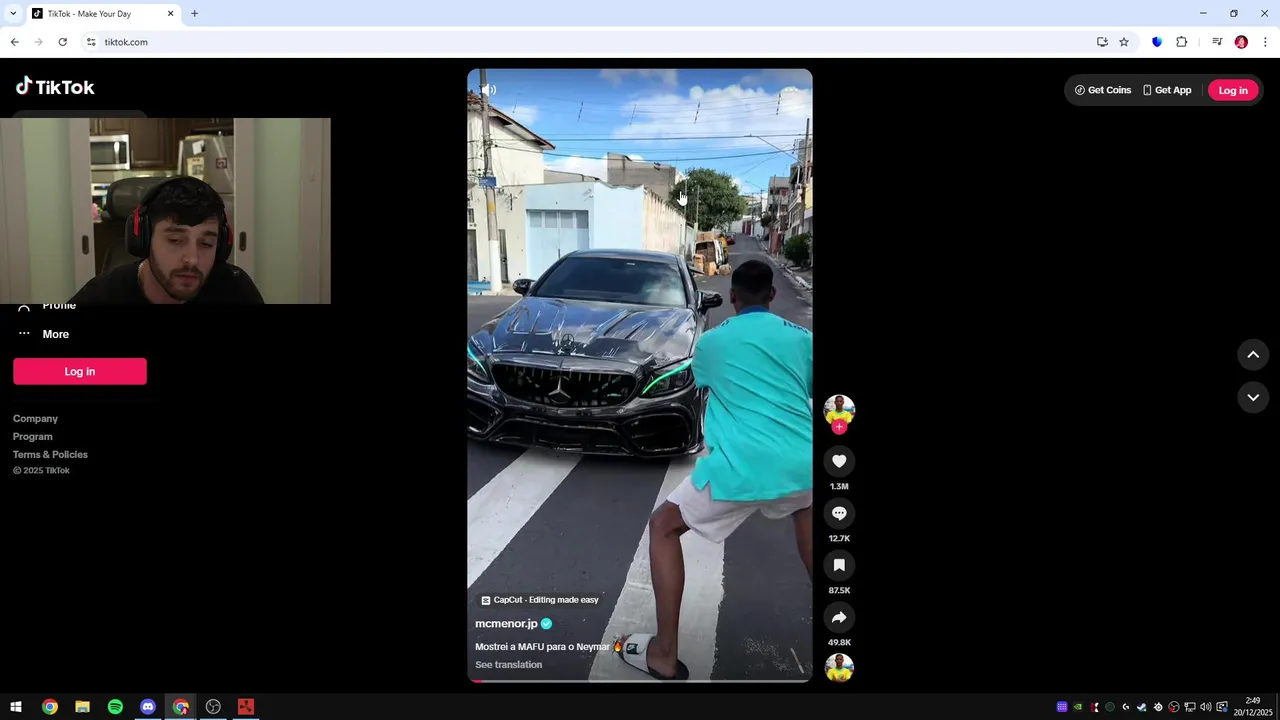Open the Terms & Policies footer section
This screenshot has height=720, width=1280.
(x=50, y=455)
